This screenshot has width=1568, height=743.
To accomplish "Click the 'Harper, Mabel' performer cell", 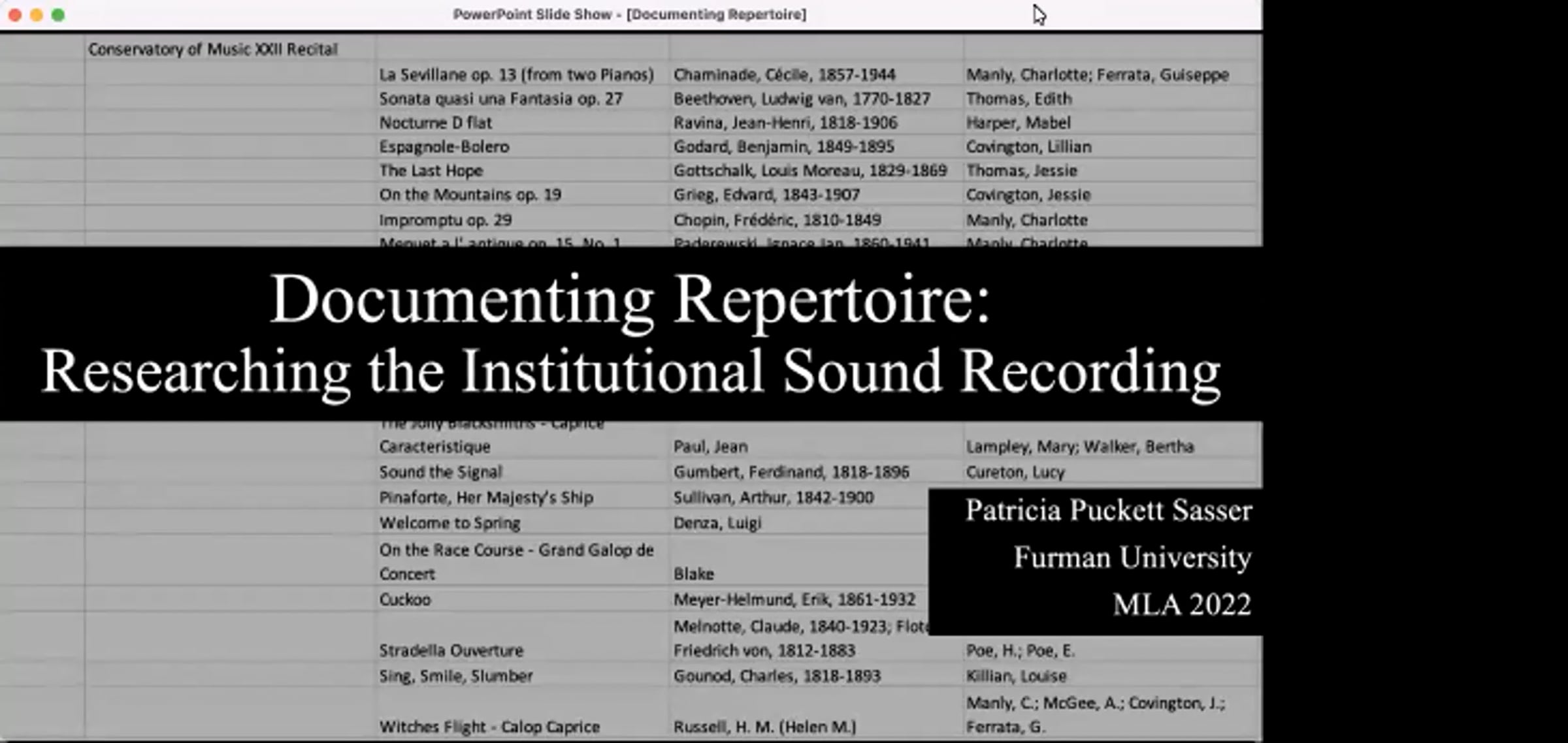I will (x=1018, y=123).
